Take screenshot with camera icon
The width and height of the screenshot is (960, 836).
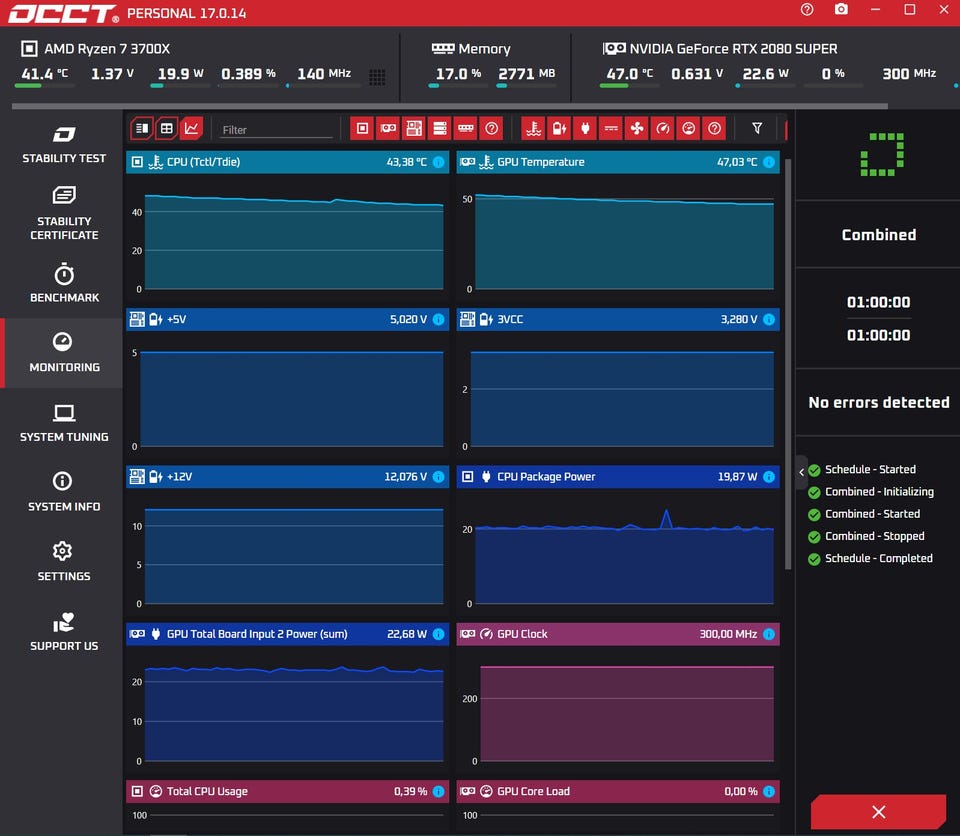coord(841,10)
